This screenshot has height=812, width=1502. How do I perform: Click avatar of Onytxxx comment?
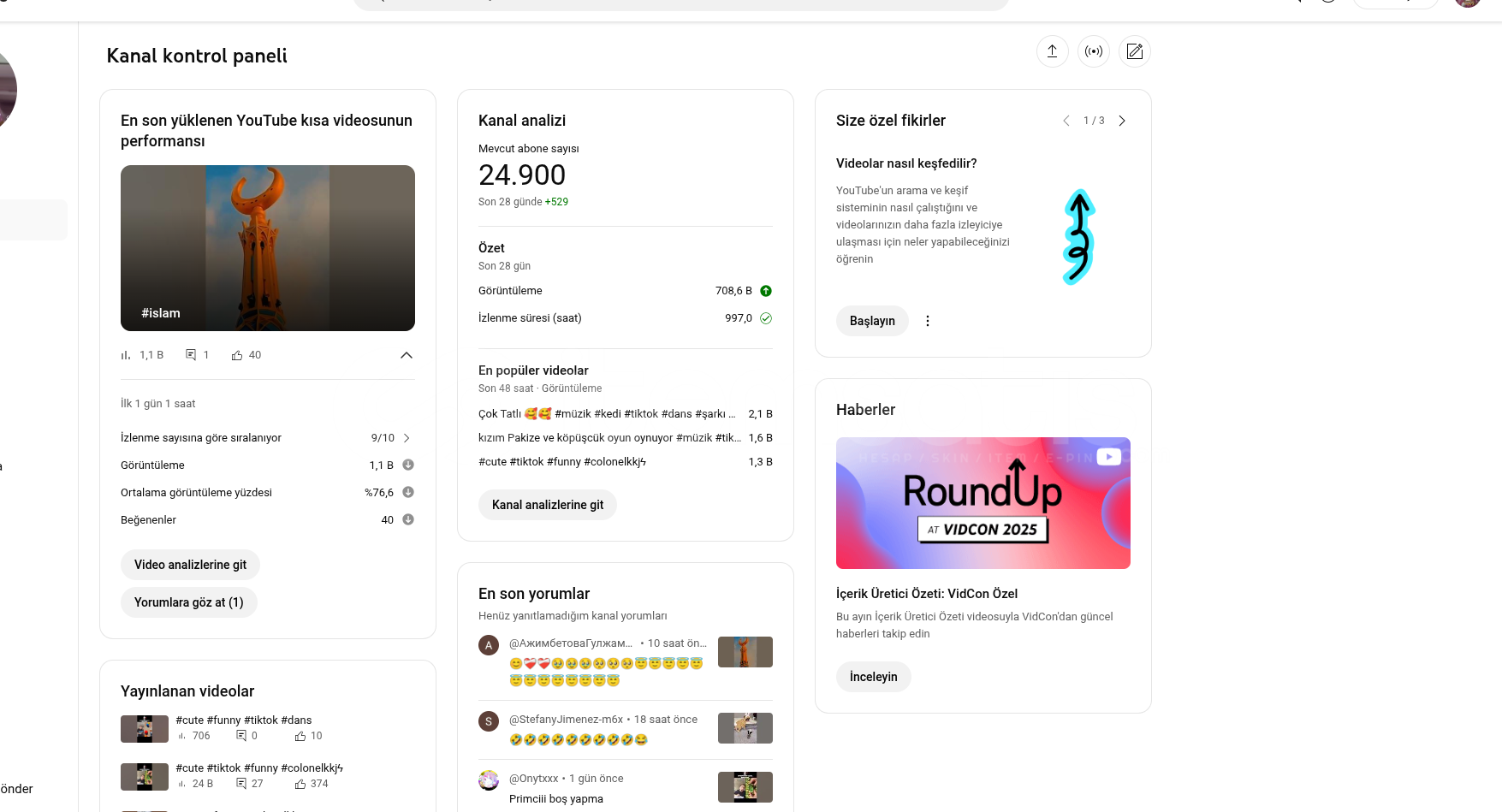[489, 780]
